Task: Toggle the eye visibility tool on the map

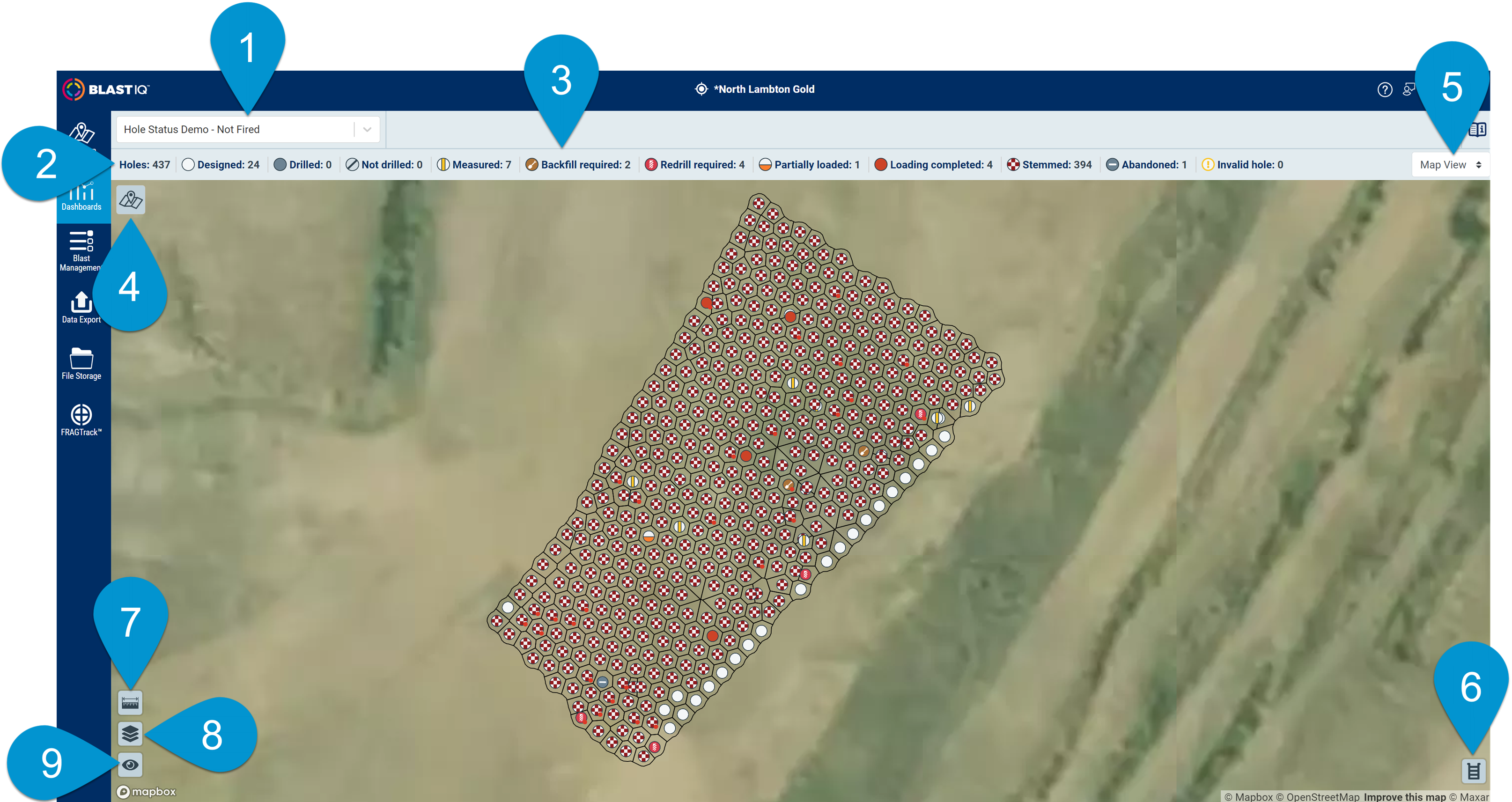Action: tap(130, 765)
